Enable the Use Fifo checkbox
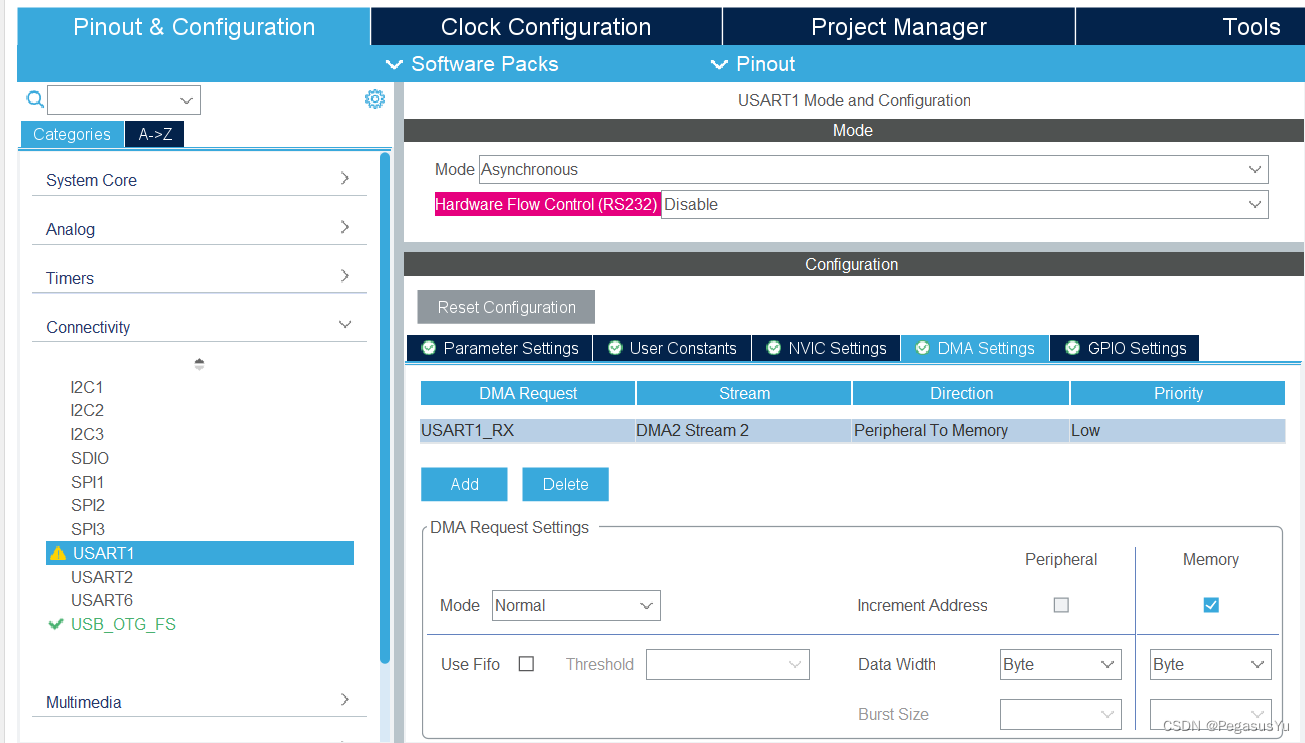The width and height of the screenshot is (1305, 743). click(526, 664)
